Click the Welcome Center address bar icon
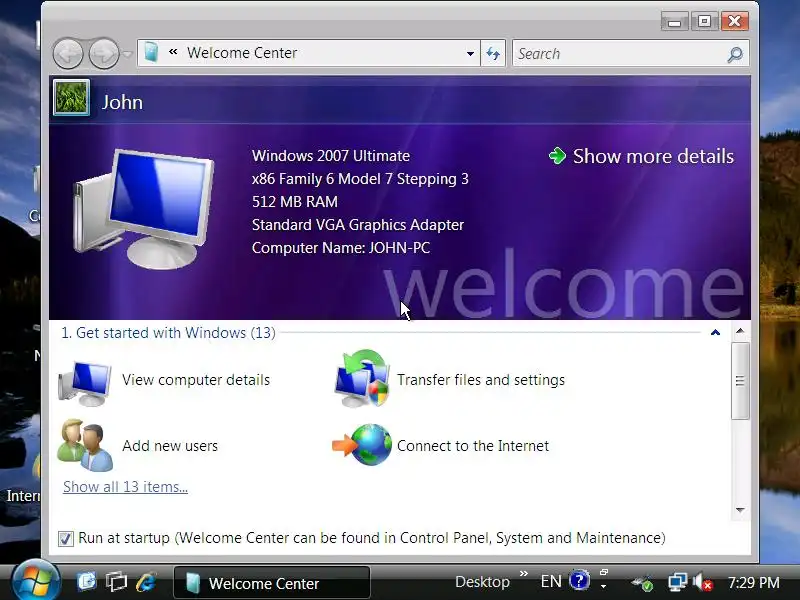The width and height of the screenshot is (800, 600). point(151,53)
